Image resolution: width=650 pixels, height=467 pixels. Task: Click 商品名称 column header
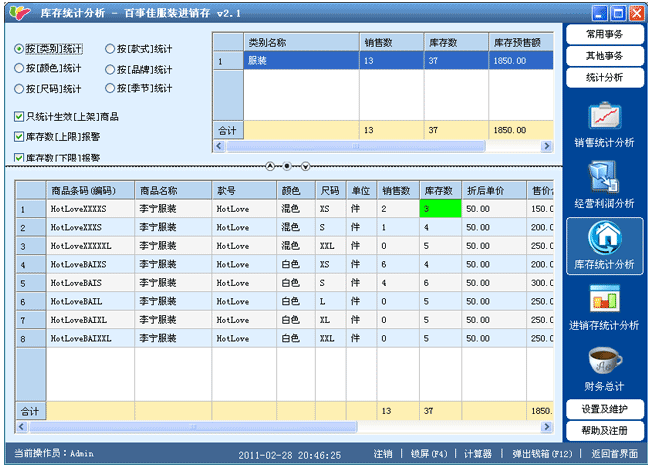click(173, 191)
